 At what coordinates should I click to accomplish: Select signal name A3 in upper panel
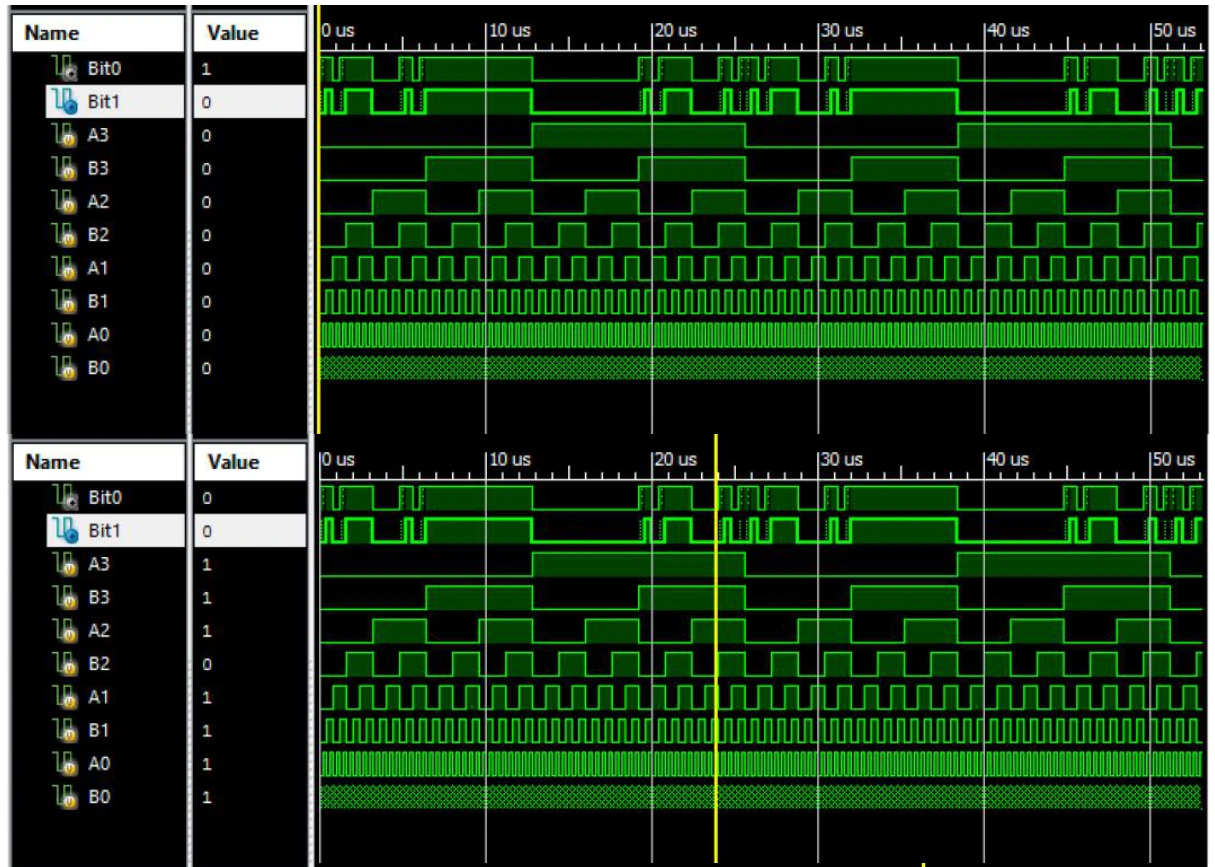97,135
